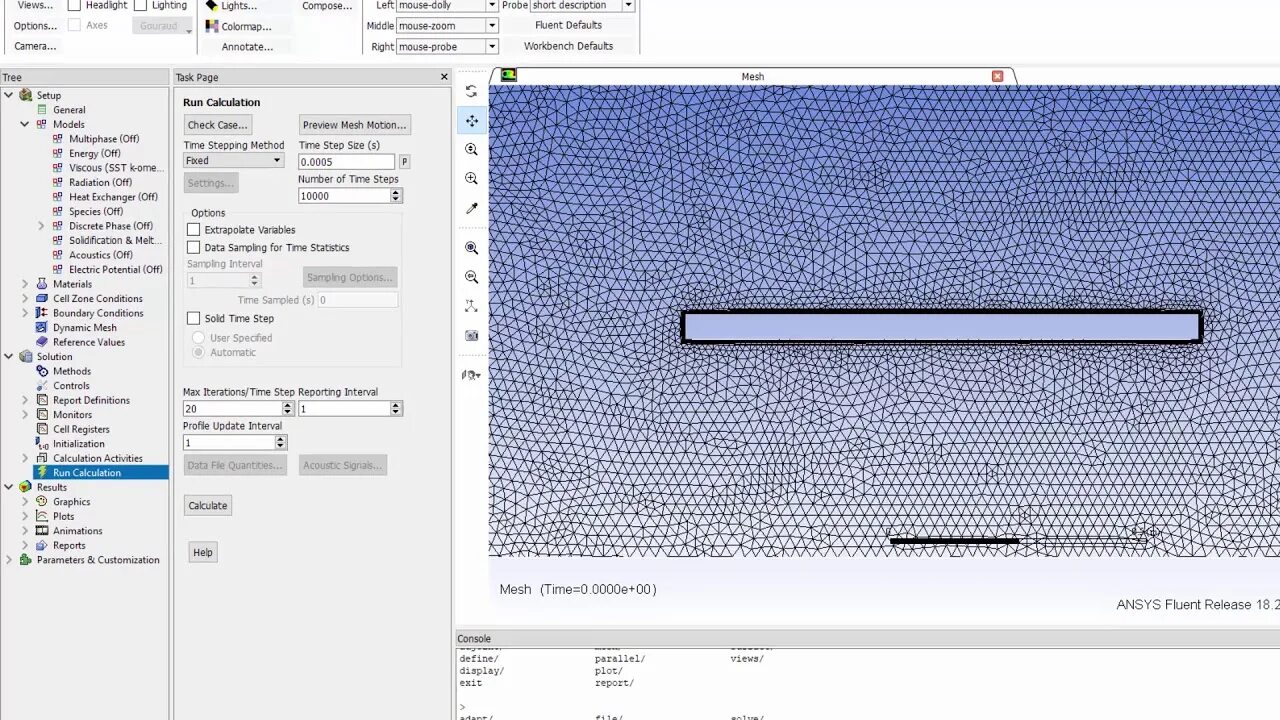Image resolution: width=1280 pixels, height=720 pixels.
Task: Open the display options icon with arrow
Action: 471,375
